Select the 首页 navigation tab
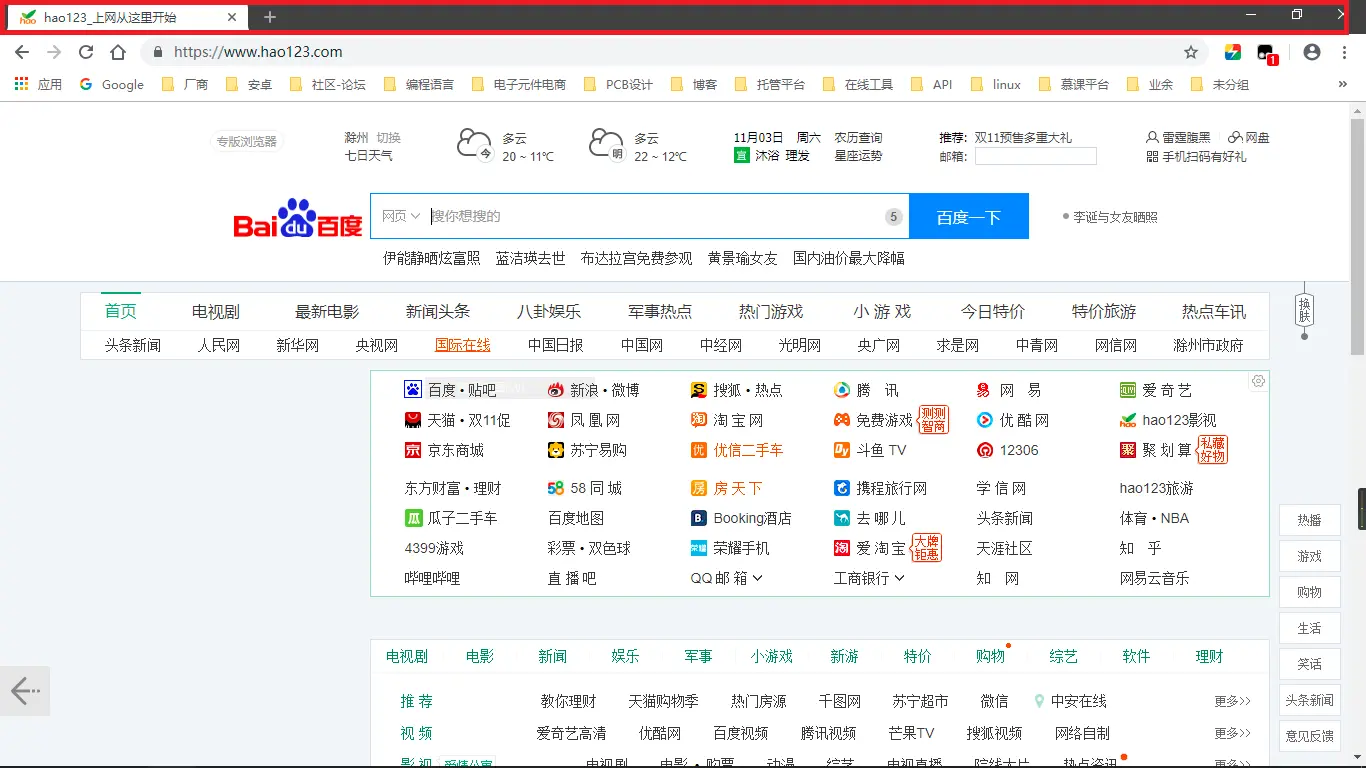1366x768 pixels. click(121, 311)
